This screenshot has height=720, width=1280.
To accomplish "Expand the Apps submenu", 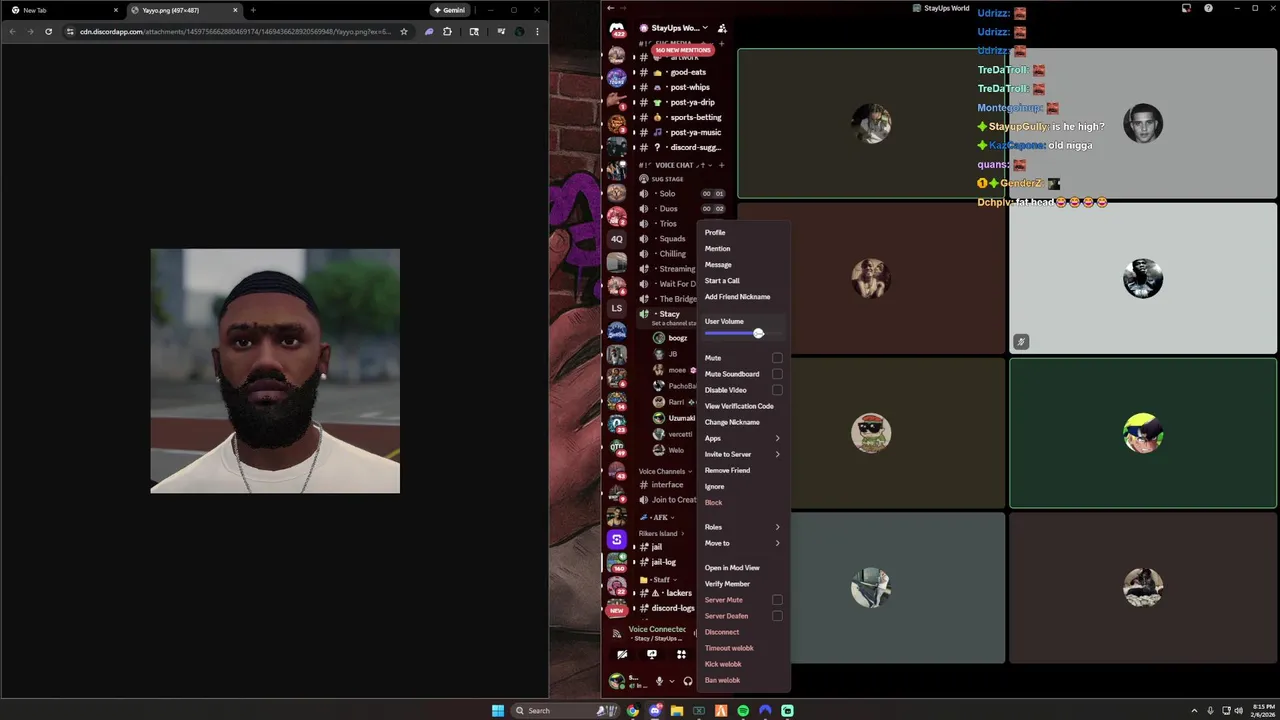I will 742,438.
